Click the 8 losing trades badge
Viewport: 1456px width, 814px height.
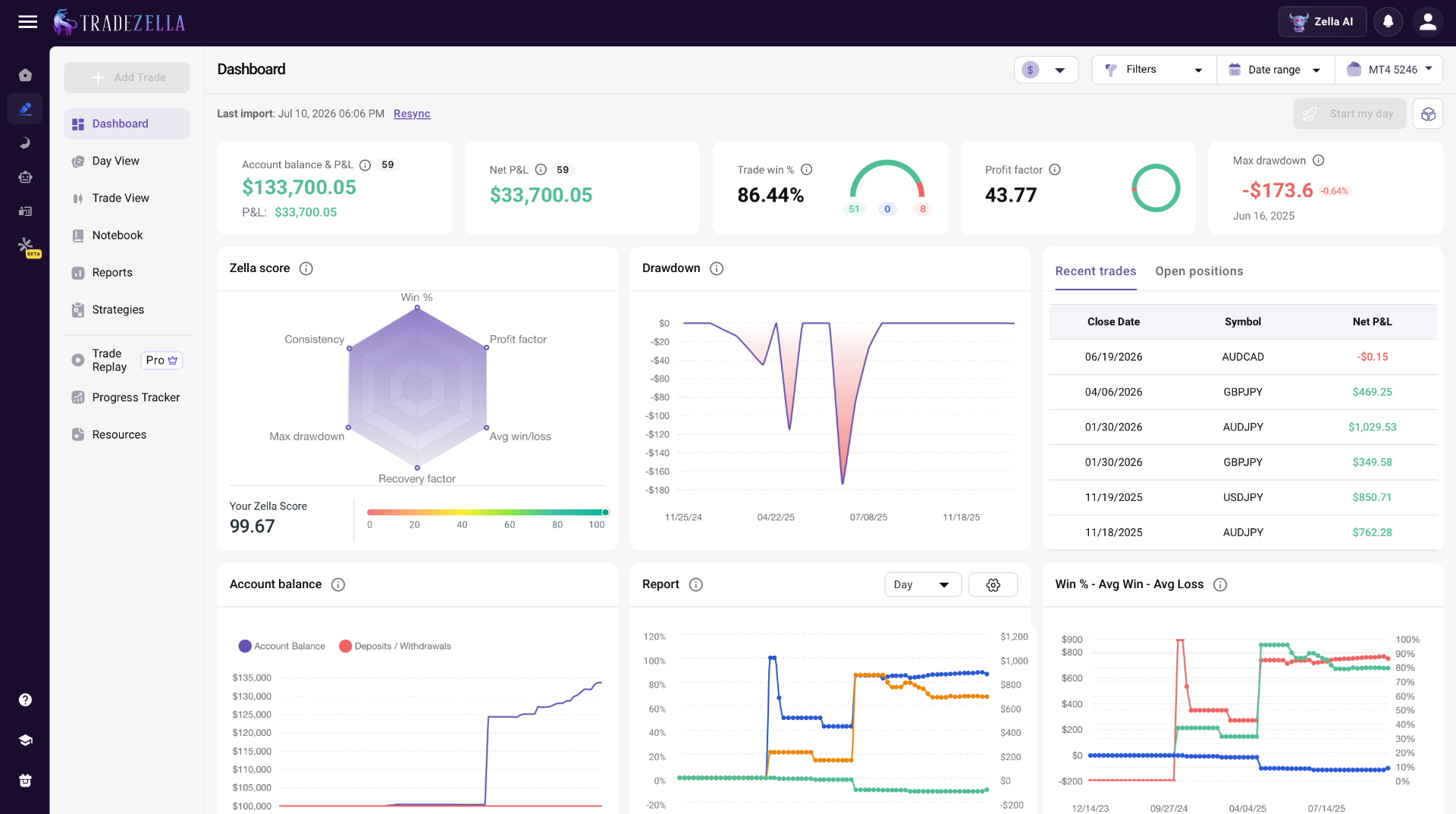pos(922,209)
